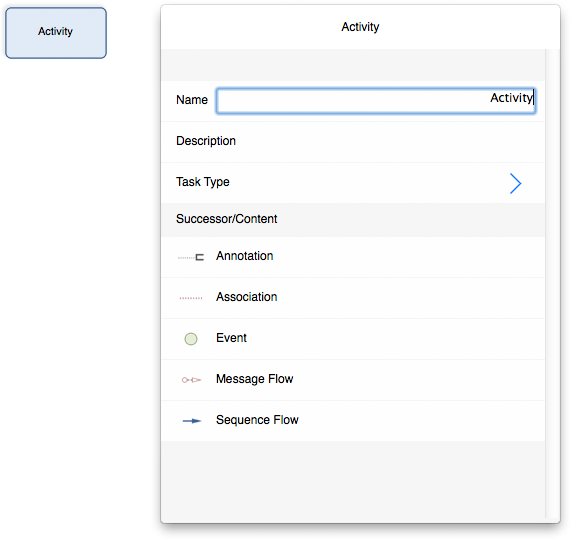
Task: Choose Event as successor element
Action: (353, 339)
